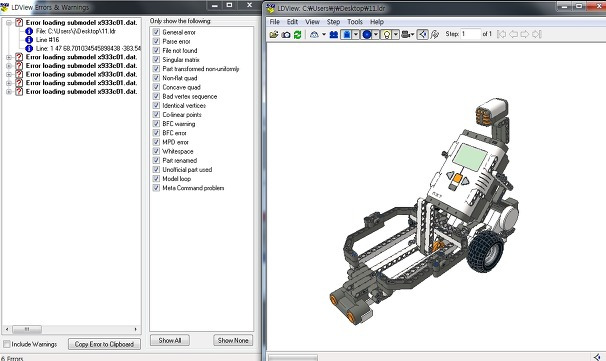Toggle the Model loop checkbox
Image resolution: width=606 pixels, height=361 pixels.
(156, 179)
